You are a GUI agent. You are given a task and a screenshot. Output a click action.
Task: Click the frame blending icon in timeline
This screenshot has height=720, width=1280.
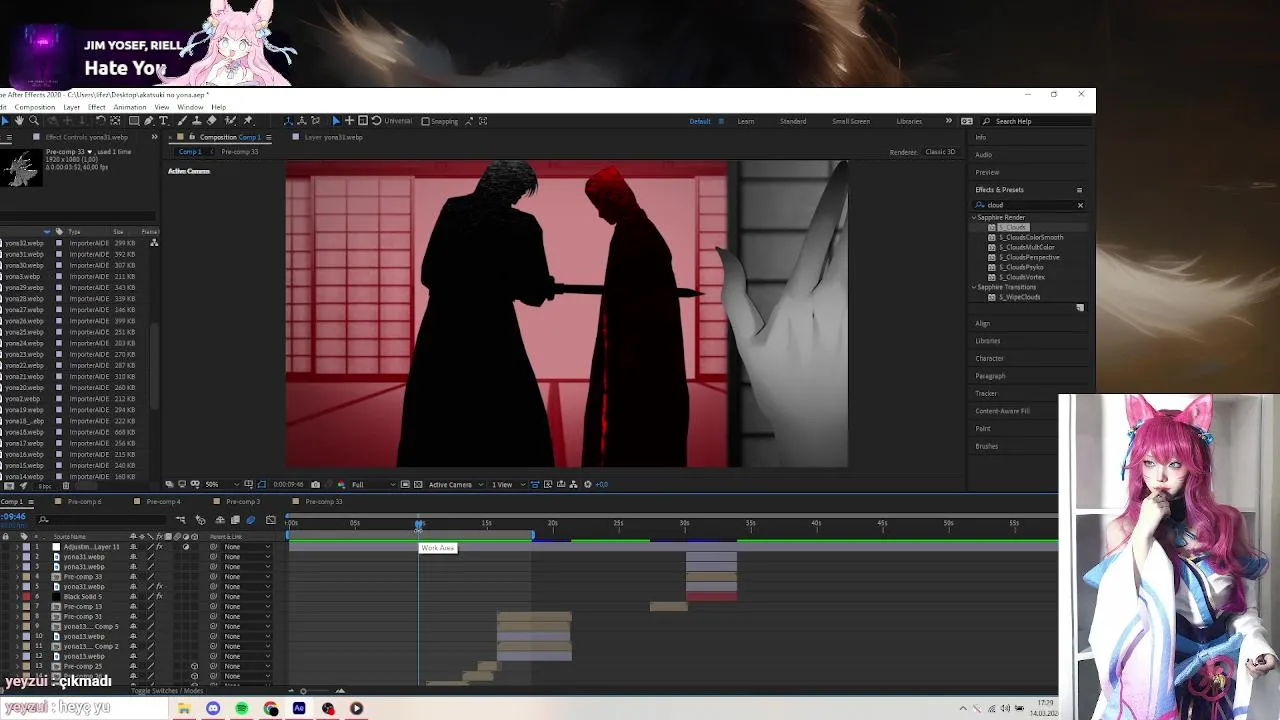[x=235, y=520]
